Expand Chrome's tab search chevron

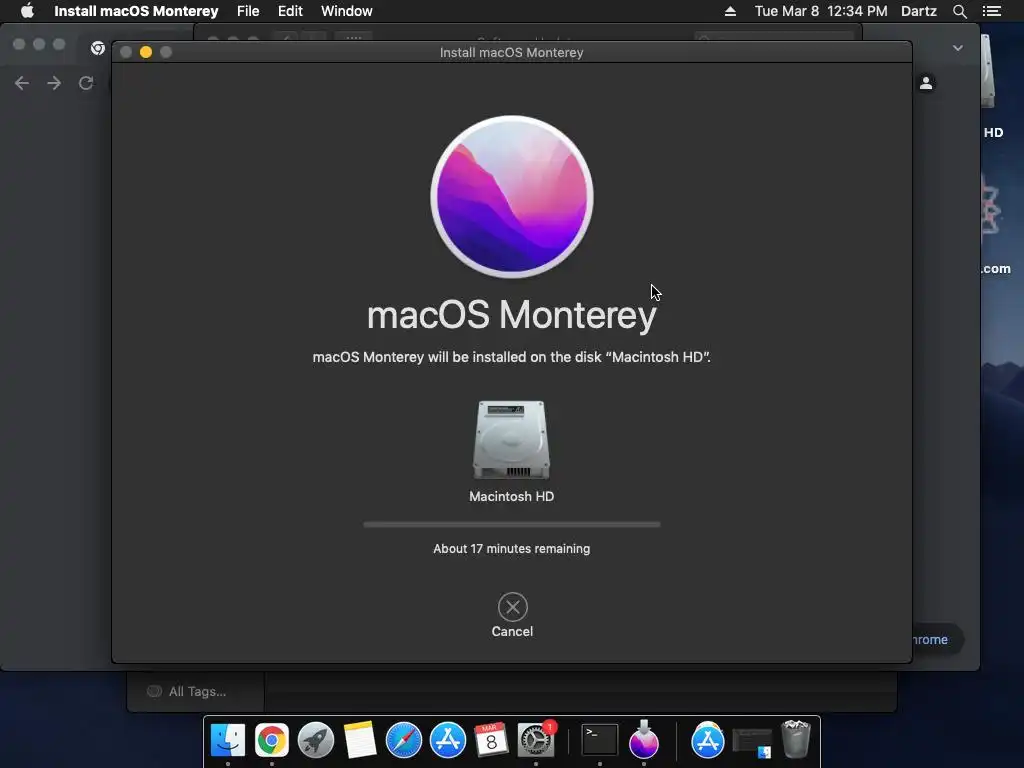(x=957, y=48)
